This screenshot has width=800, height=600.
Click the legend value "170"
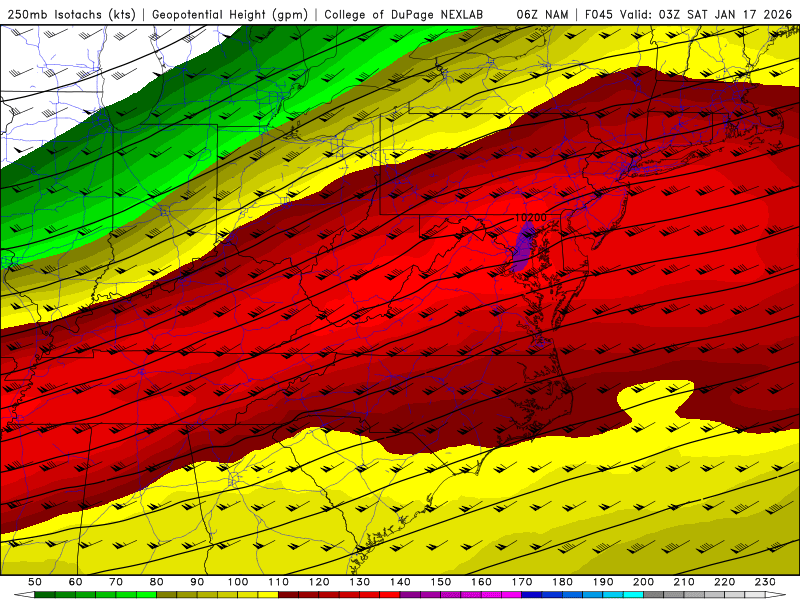522,582
